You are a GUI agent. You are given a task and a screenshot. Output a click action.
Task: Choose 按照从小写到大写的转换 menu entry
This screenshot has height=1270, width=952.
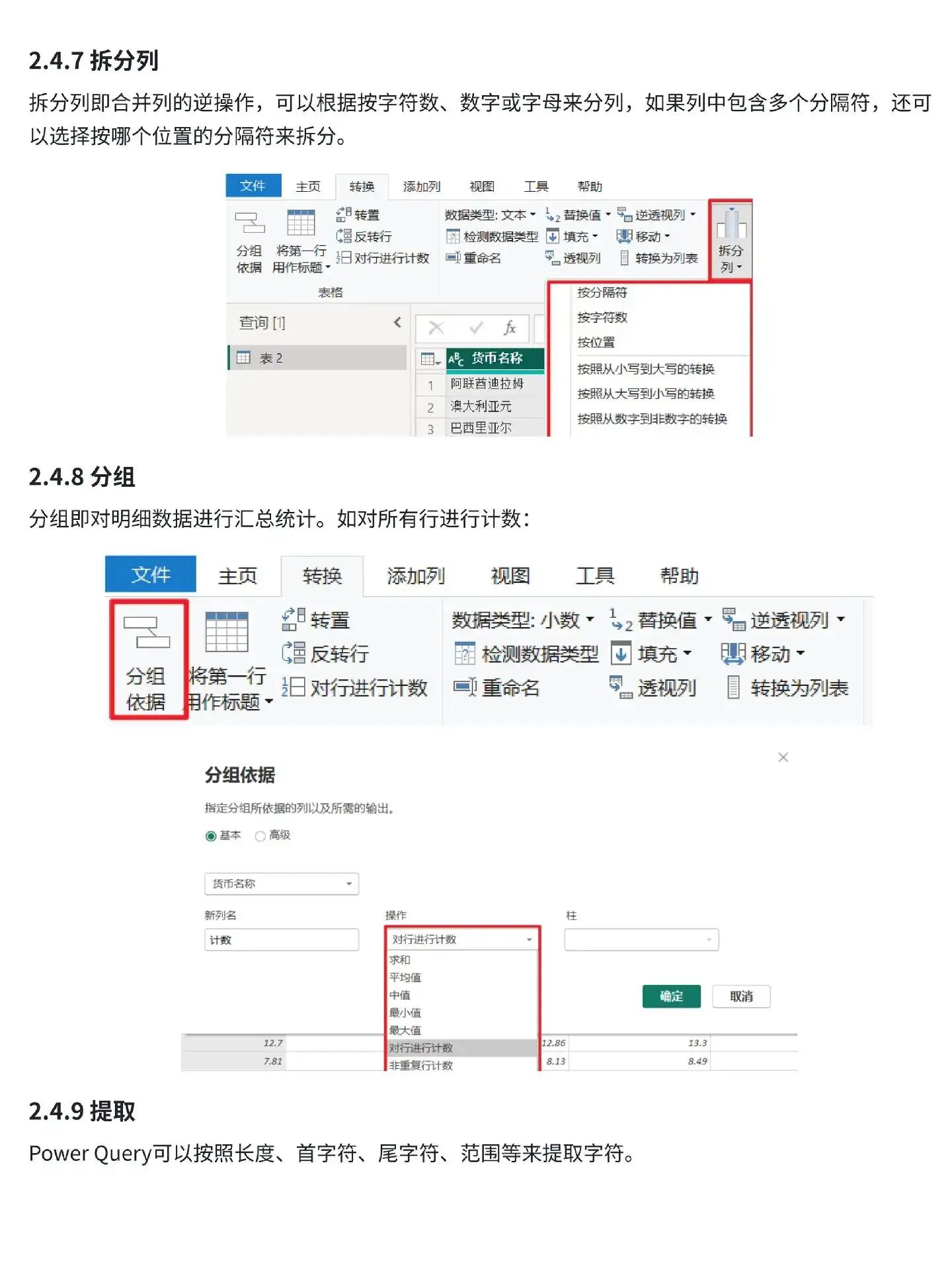pos(646,368)
